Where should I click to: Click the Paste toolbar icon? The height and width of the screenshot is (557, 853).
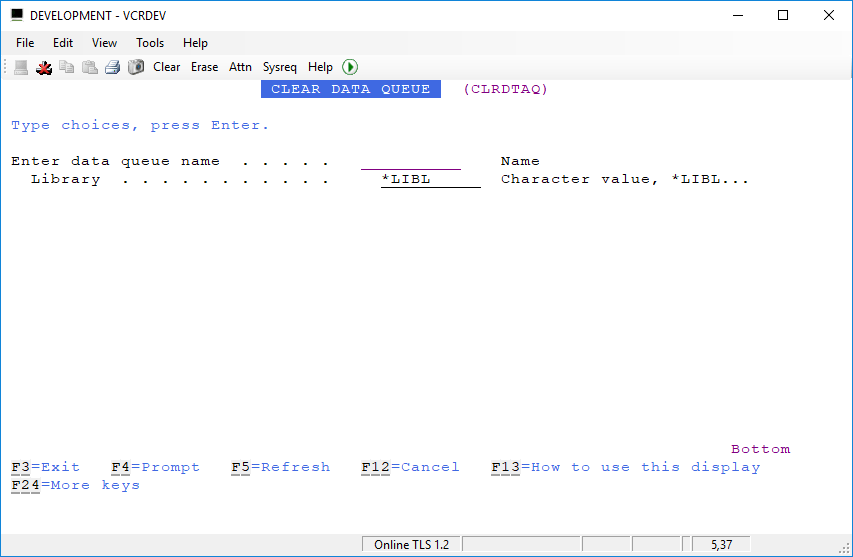click(89, 67)
